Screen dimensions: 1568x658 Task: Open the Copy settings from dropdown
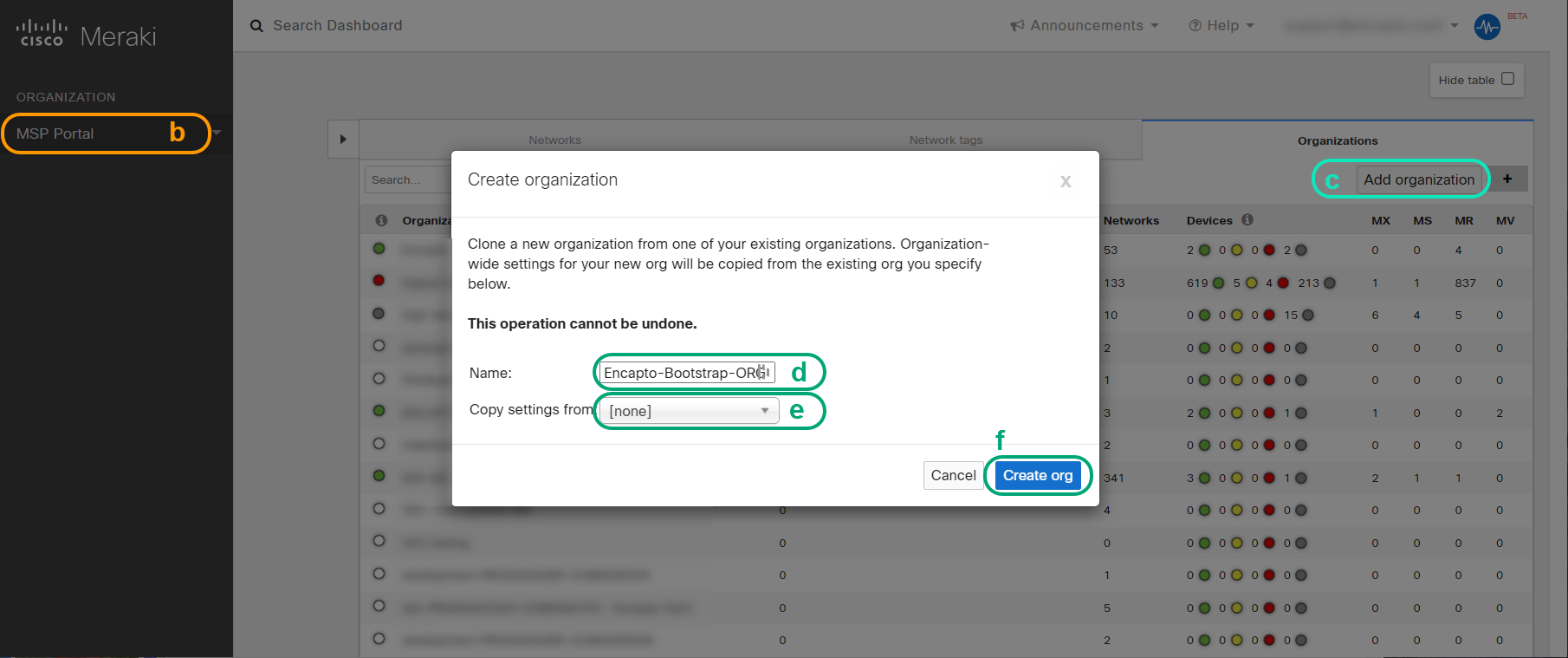690,411
